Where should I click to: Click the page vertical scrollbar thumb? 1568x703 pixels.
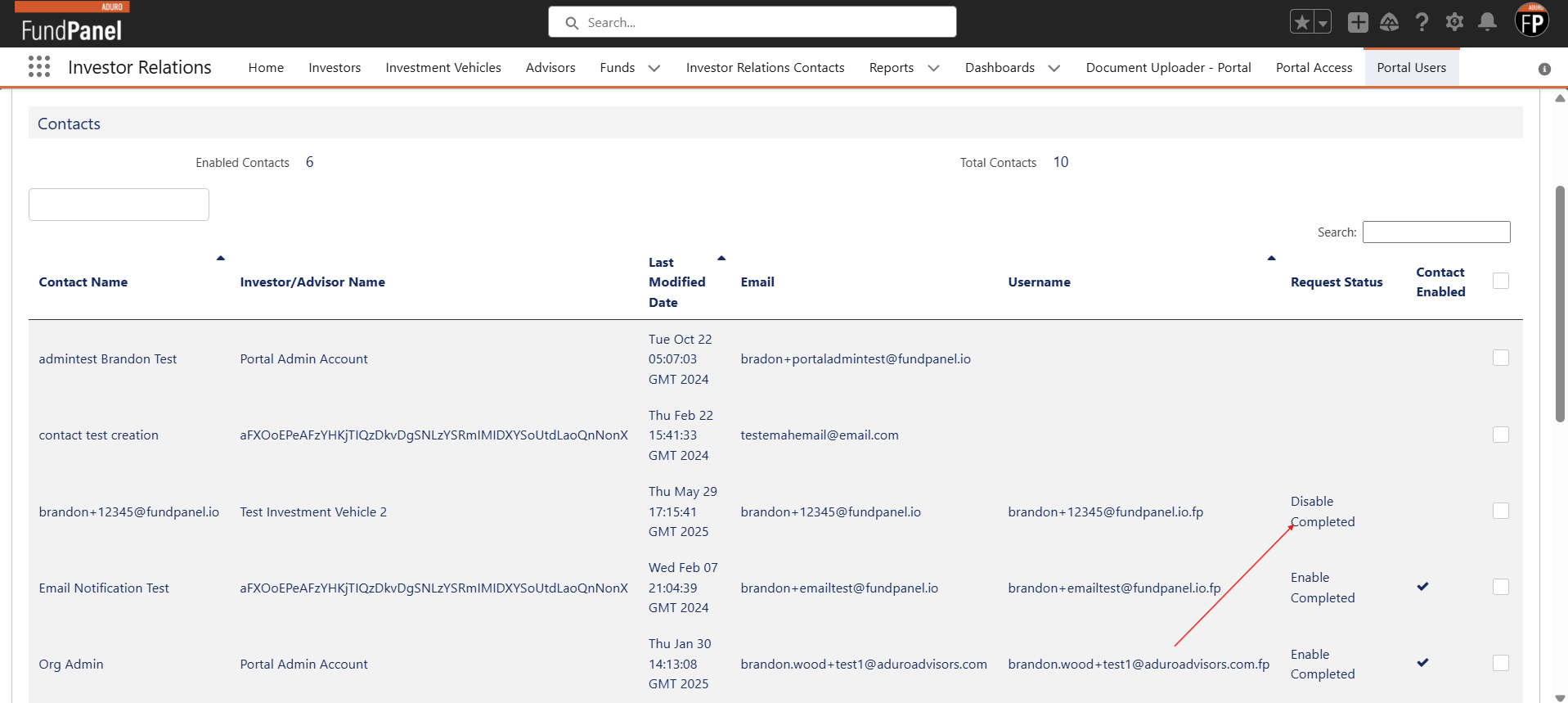(x=1560, y=304)
